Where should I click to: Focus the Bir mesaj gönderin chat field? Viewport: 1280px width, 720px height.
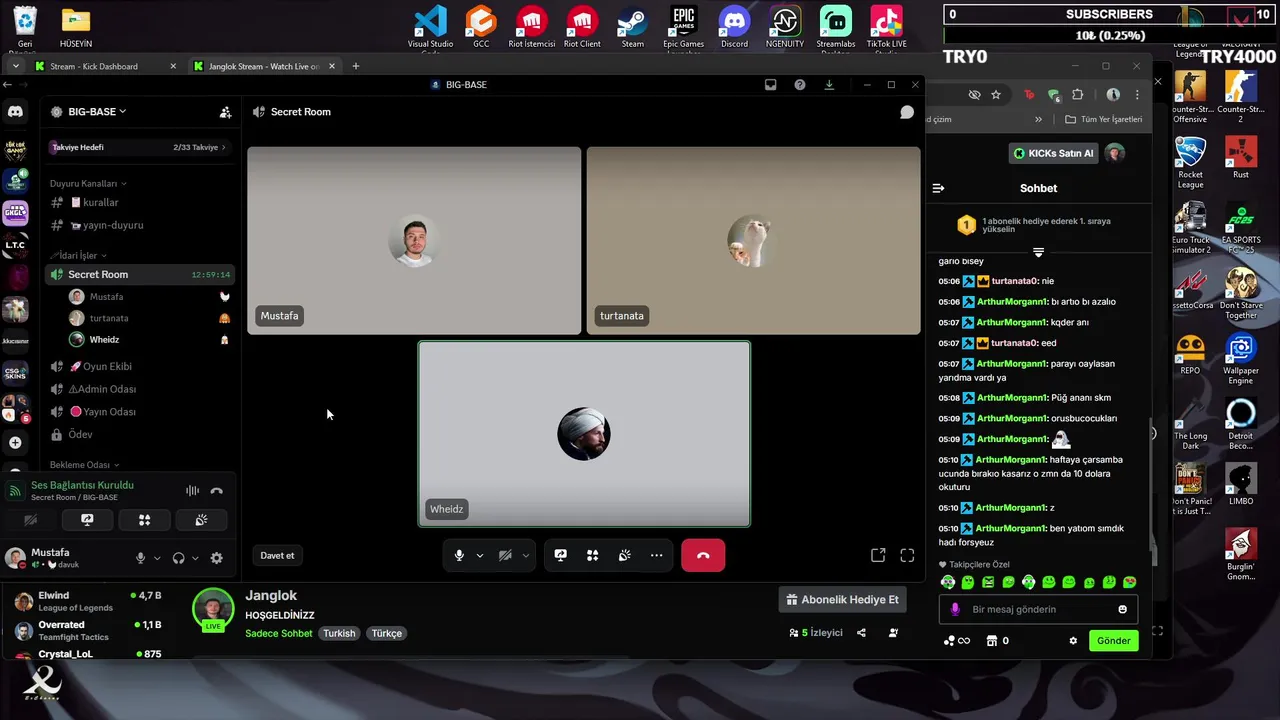pyautogui.click(x=1038, y=609)
